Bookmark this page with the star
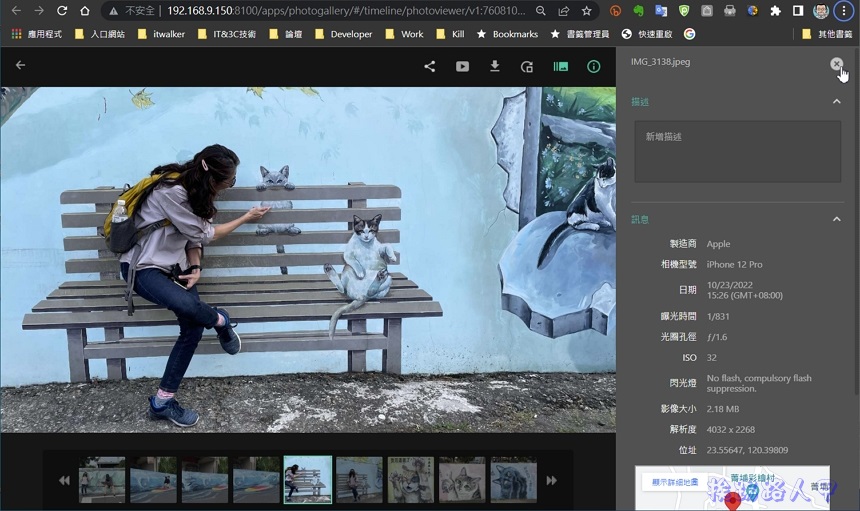Viewport: 860px width, 511px height. point(586,10)
